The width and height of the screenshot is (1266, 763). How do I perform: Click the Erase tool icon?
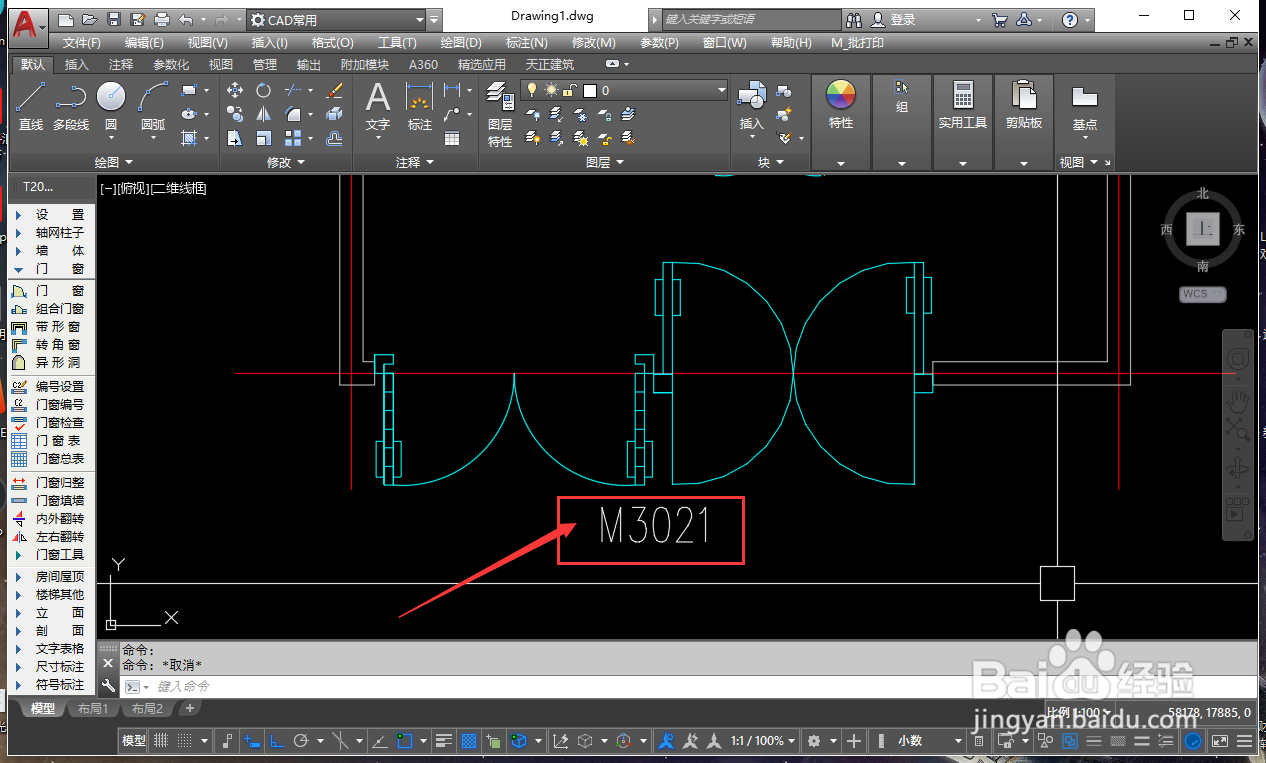335,90
